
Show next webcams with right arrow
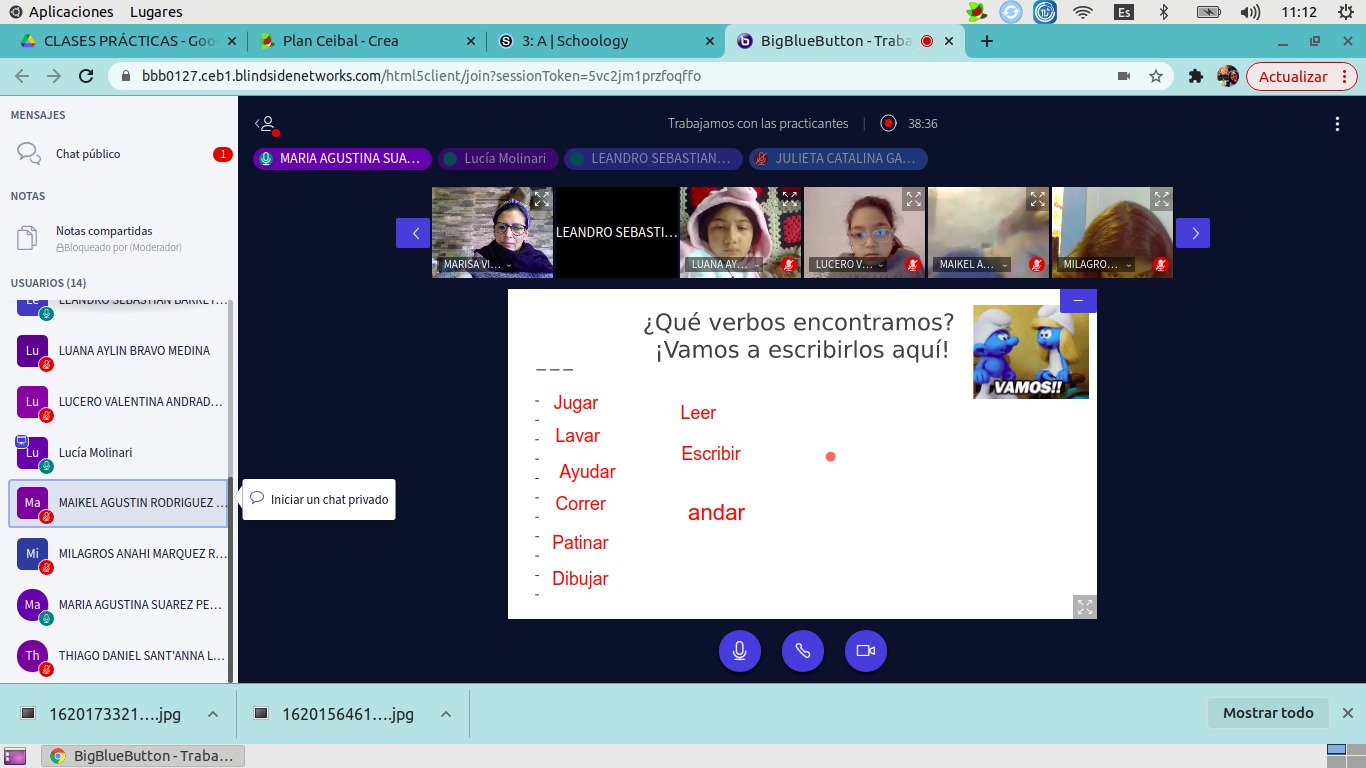coord(1193,233)
